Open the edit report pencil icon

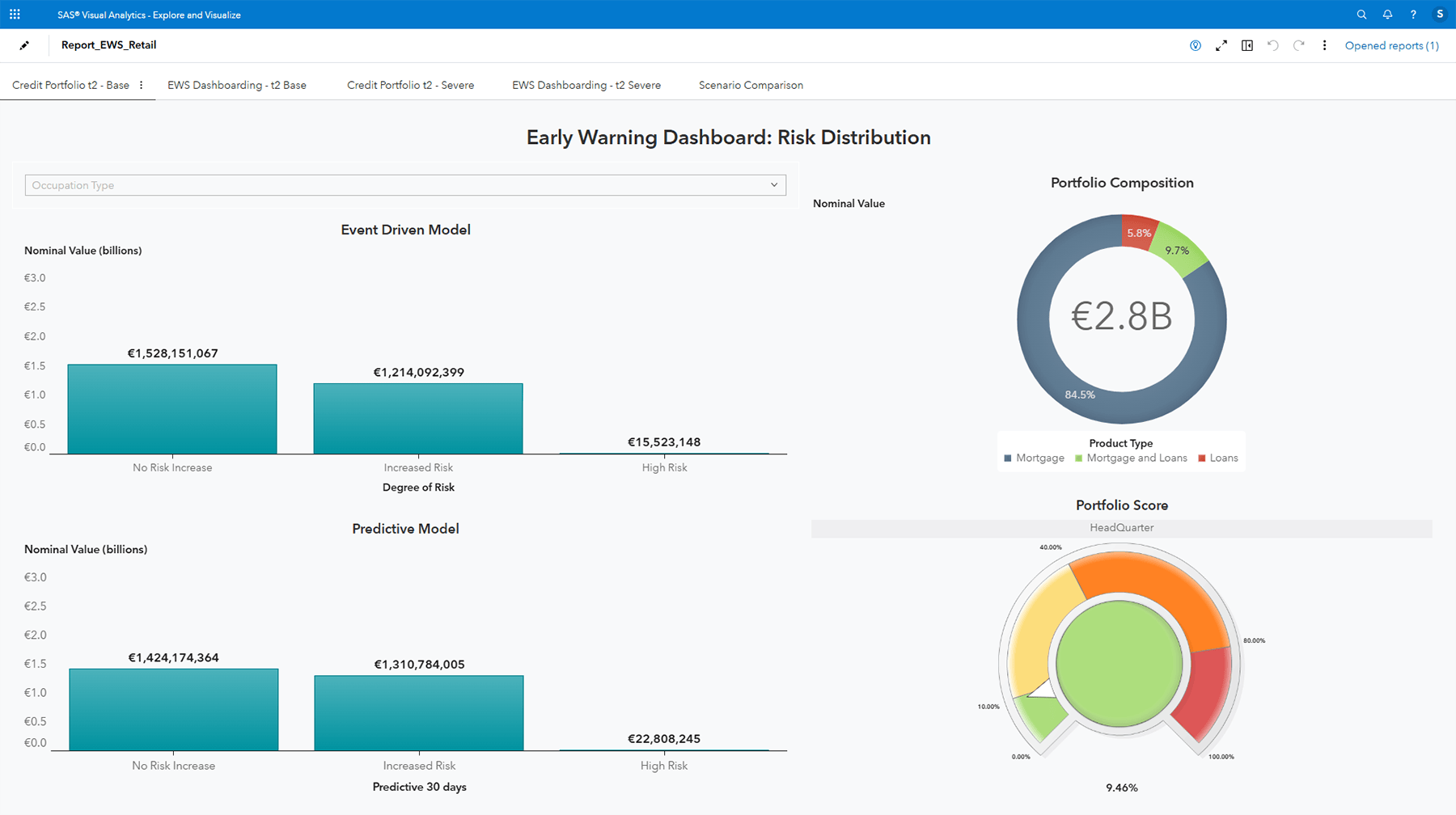[x=24, y=45]
